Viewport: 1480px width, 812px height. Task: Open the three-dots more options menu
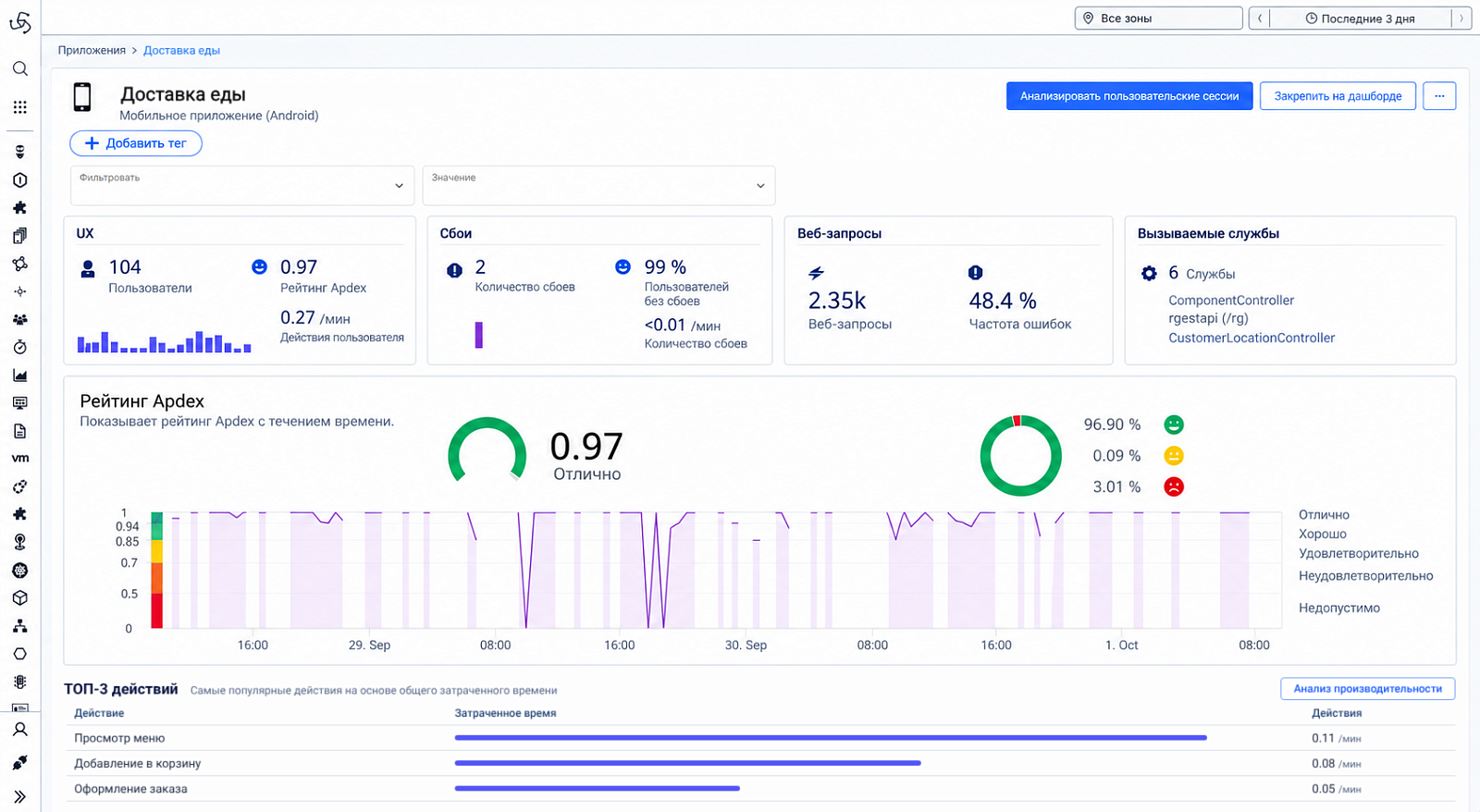coord(1439,96)
